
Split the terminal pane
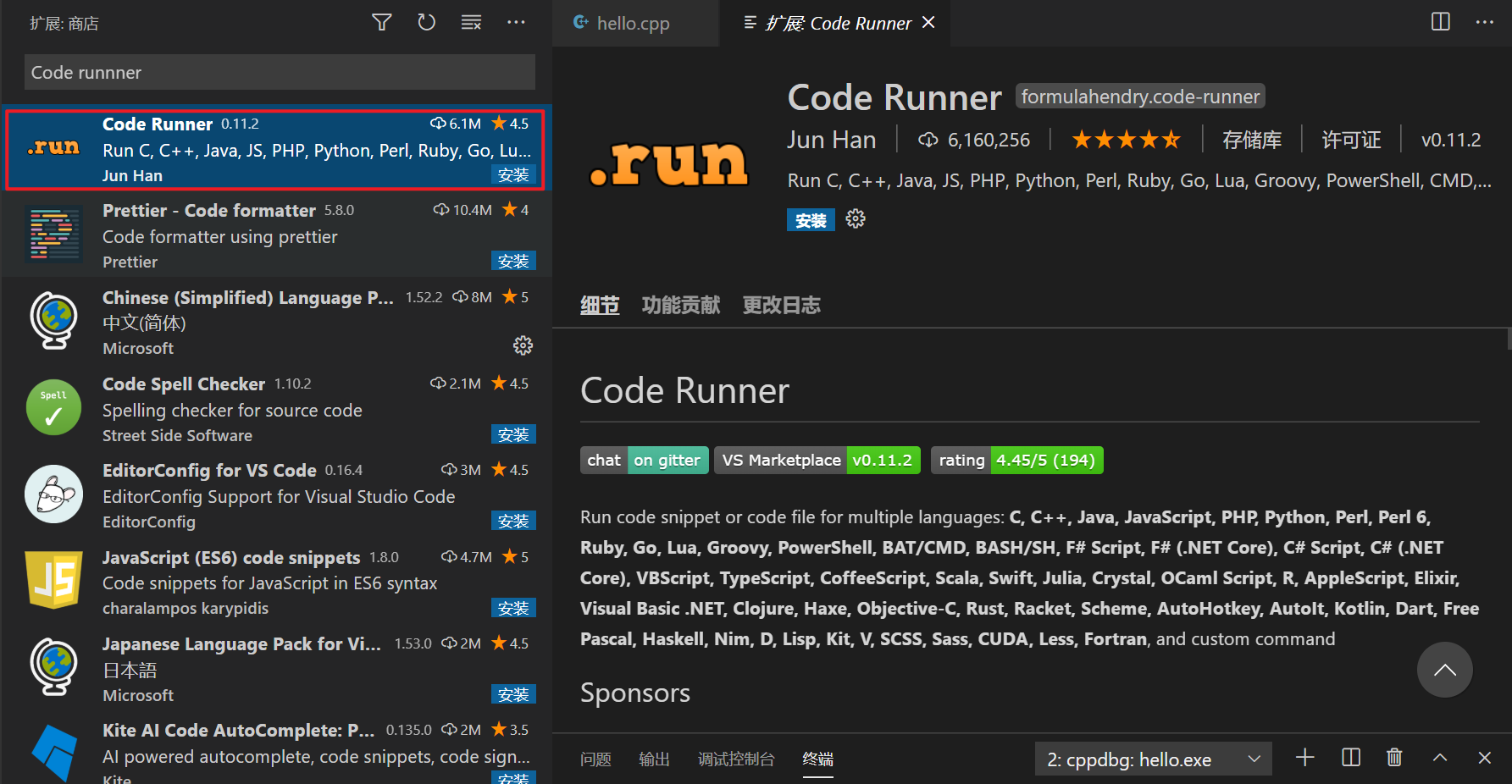click(x=1351, y=758)
